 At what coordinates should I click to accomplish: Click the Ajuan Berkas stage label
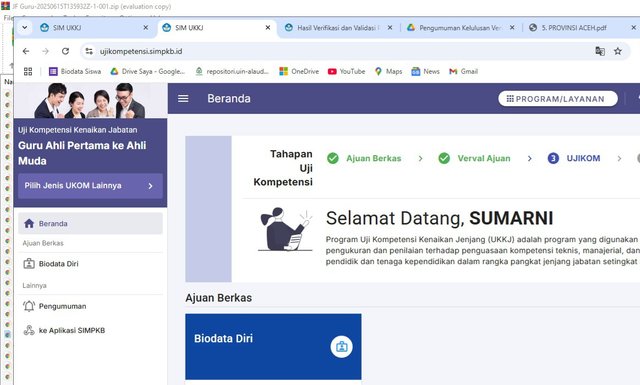click(373, 158)
